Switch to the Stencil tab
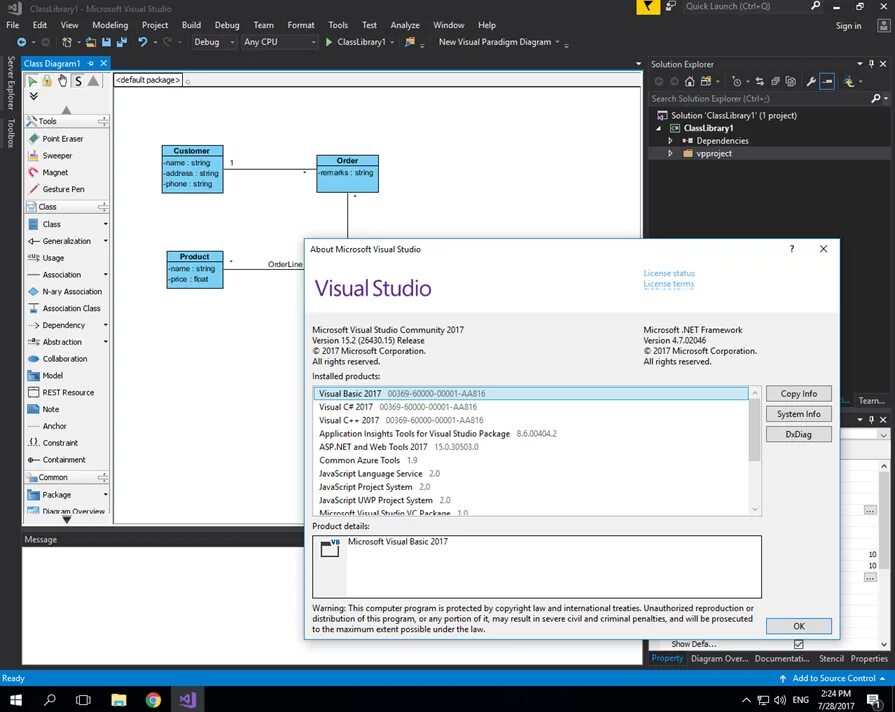 (831, 658)
